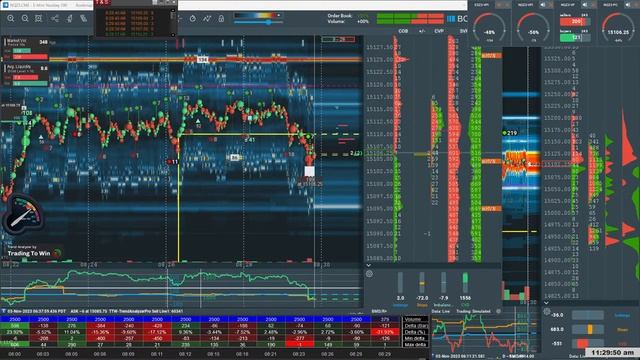640x360 pixels.
Task: Click the line-chart indicator icon
Action: coord(207,19)
